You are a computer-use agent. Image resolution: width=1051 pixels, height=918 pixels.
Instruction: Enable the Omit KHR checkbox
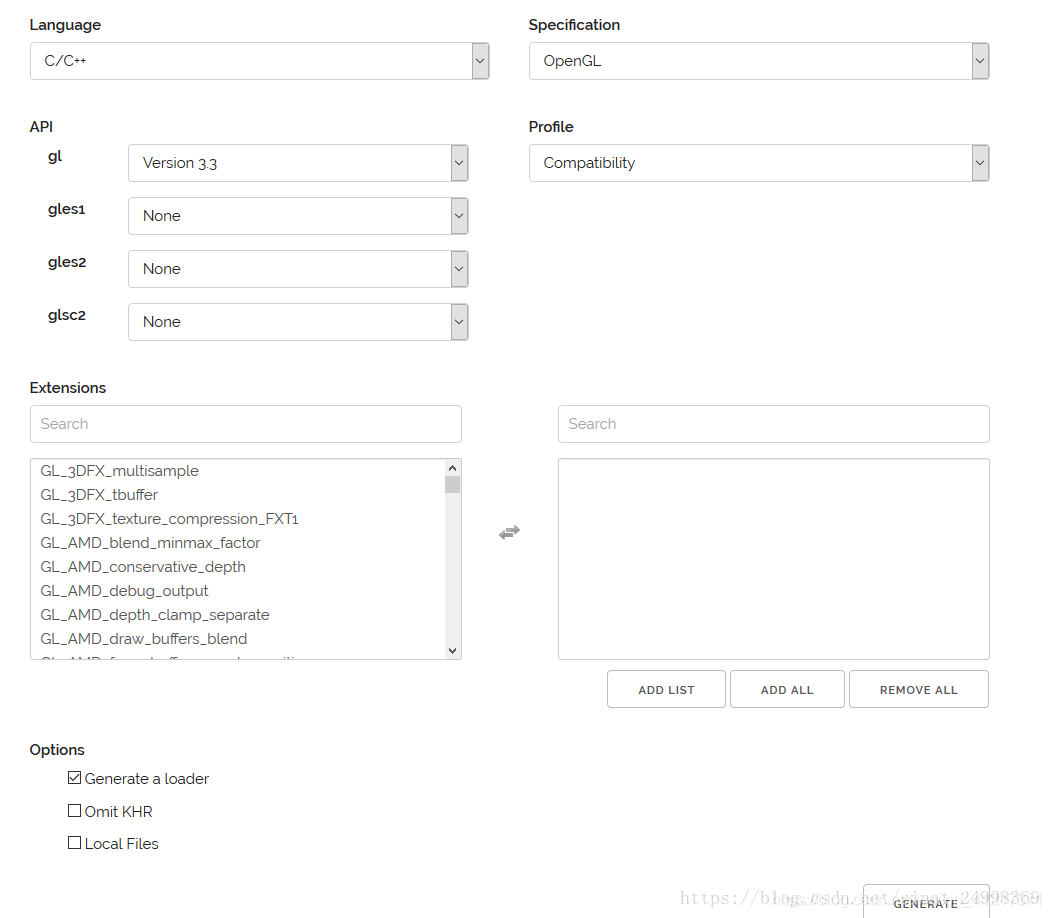pyautogui.click(x=74, y=811)
